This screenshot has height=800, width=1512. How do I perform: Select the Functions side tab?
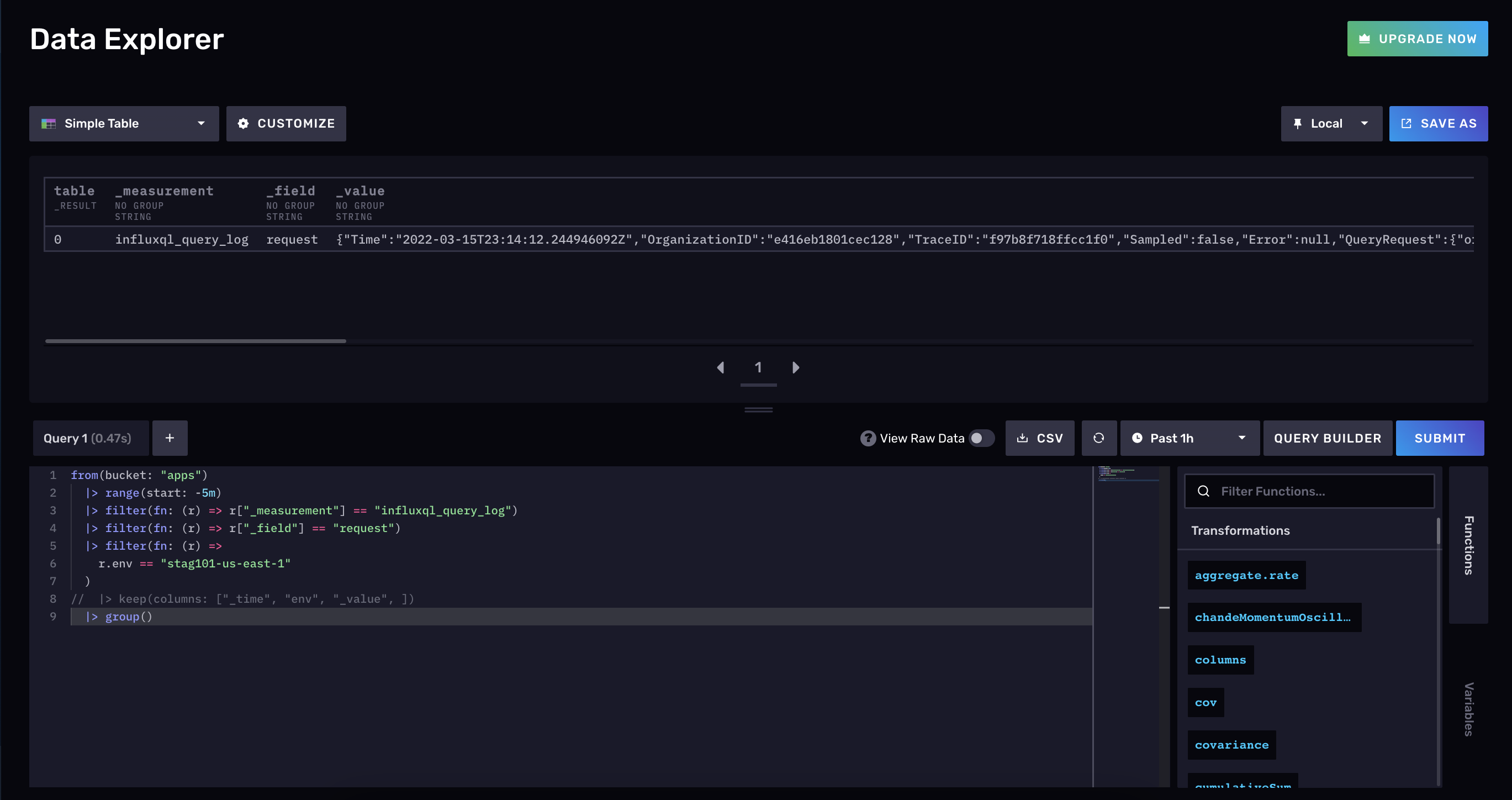[x=1469, y=546]
